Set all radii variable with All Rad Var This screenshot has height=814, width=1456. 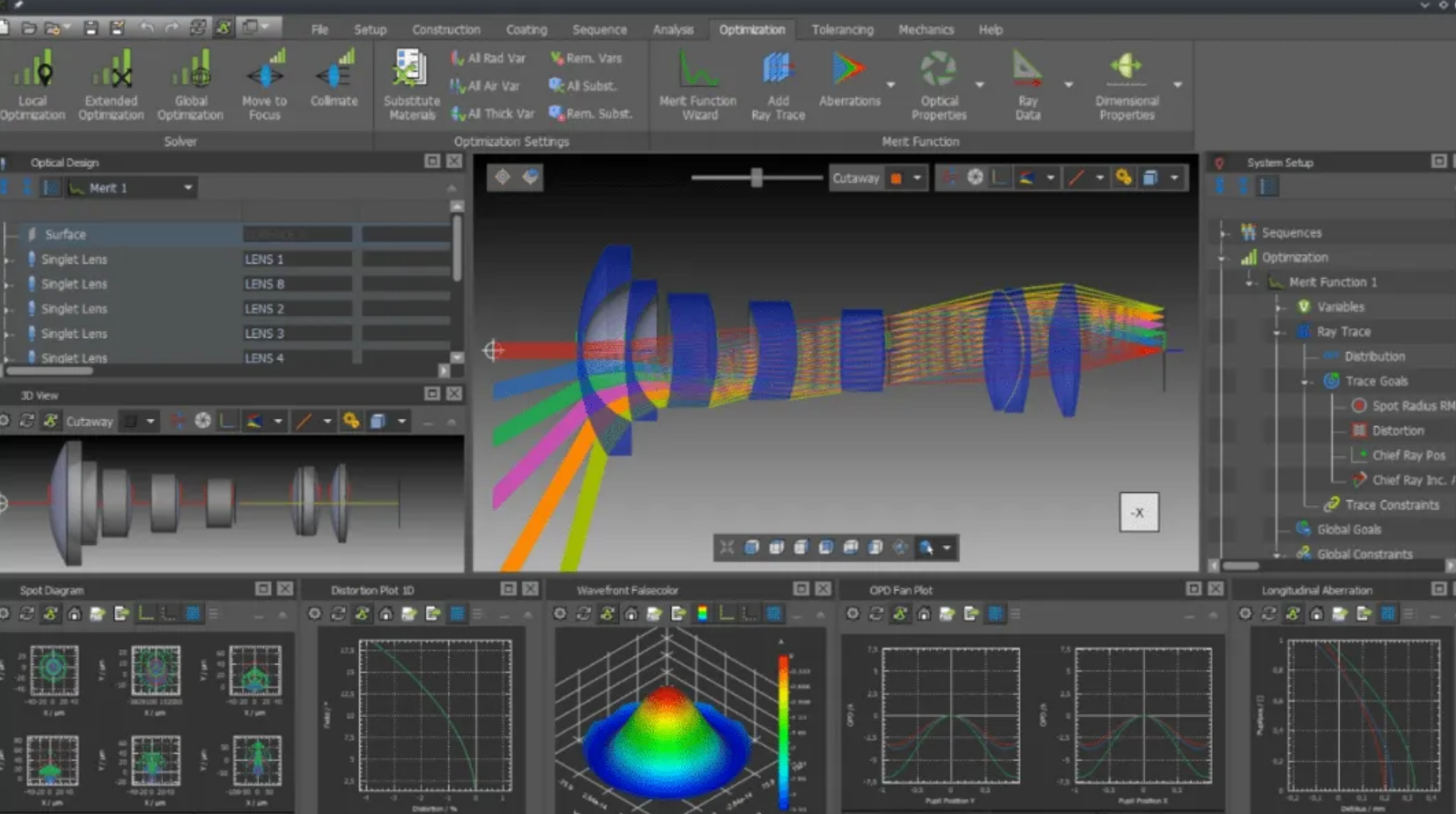[488, 58]
